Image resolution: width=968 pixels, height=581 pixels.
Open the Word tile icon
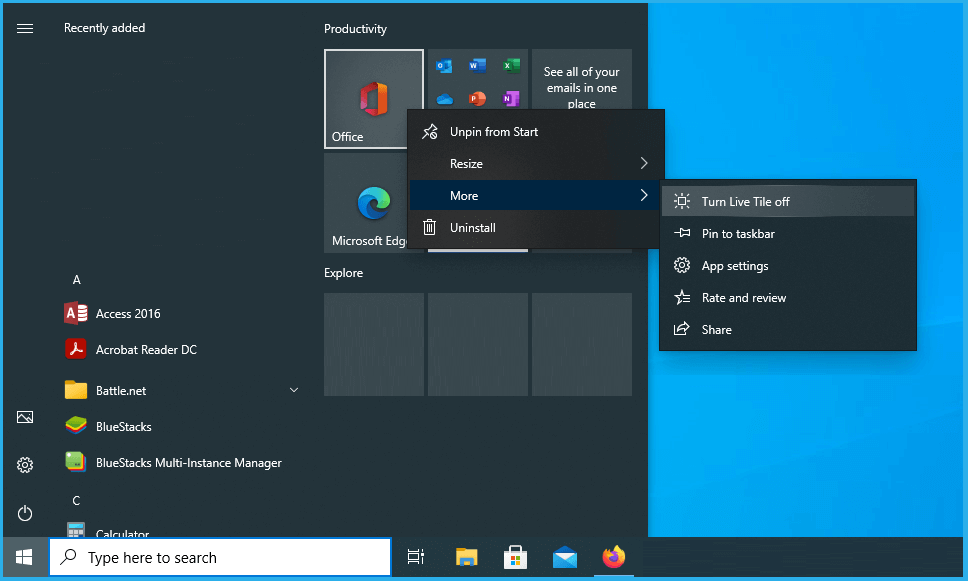(x=477, y=65)
